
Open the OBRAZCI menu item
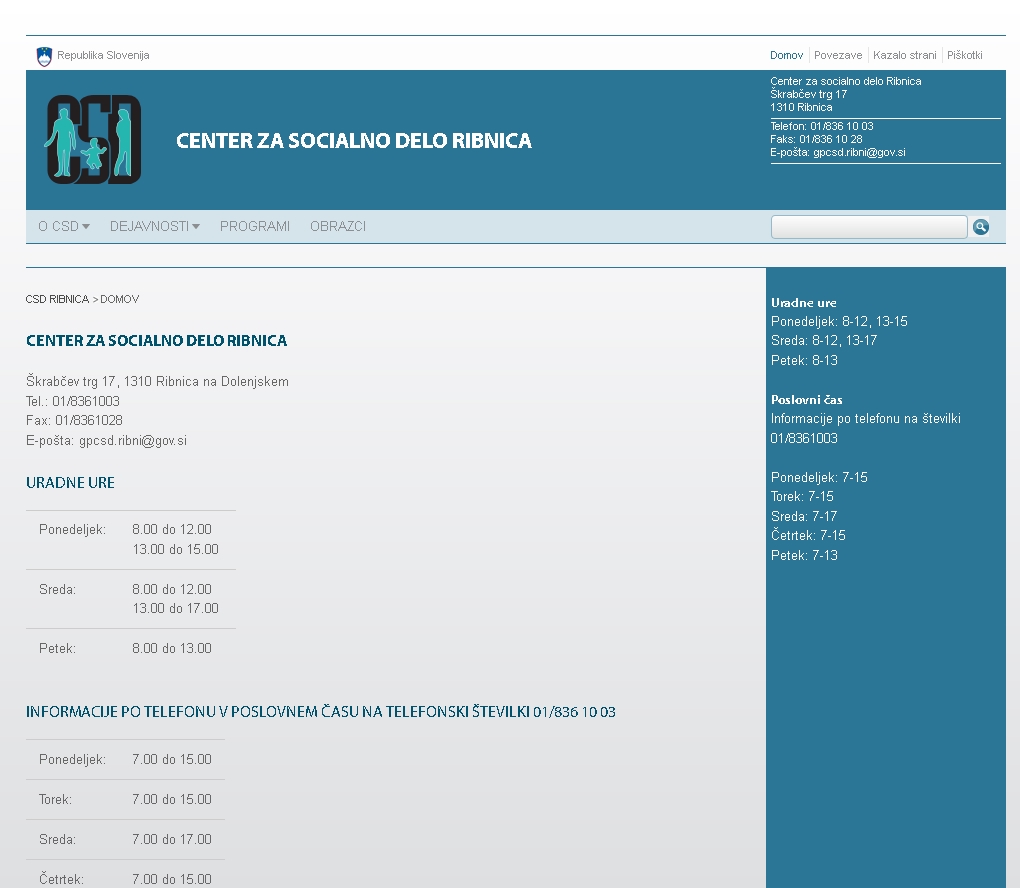tap(338, 226)
